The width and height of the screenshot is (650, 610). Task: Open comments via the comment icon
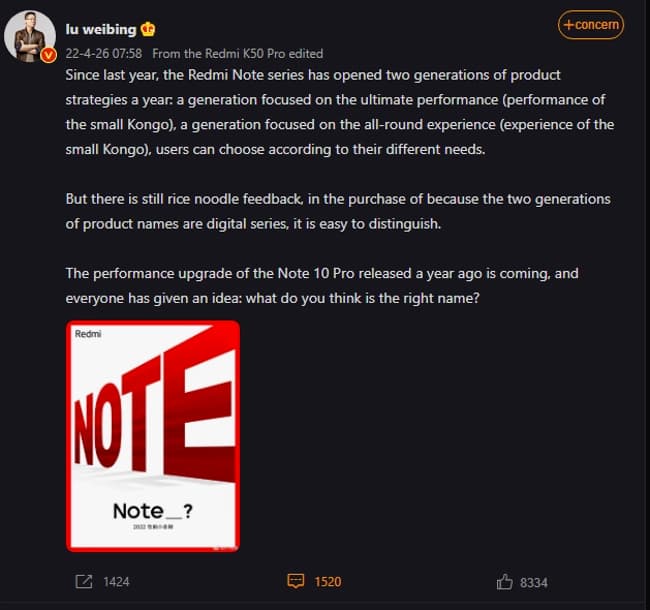click(295, 581)
